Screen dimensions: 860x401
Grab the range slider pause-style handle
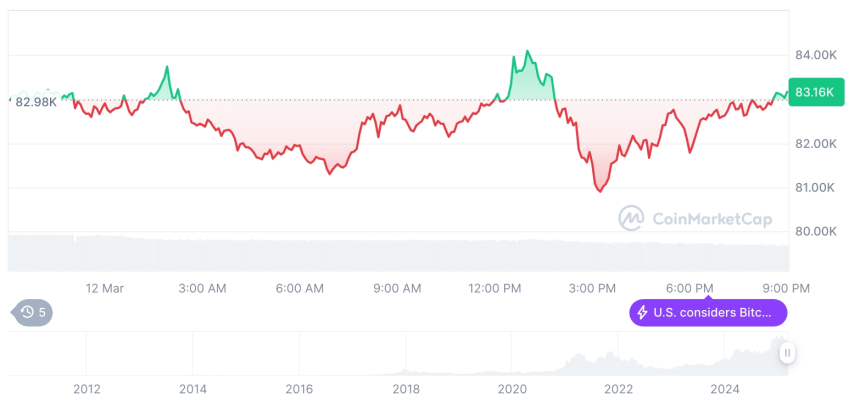788,353
